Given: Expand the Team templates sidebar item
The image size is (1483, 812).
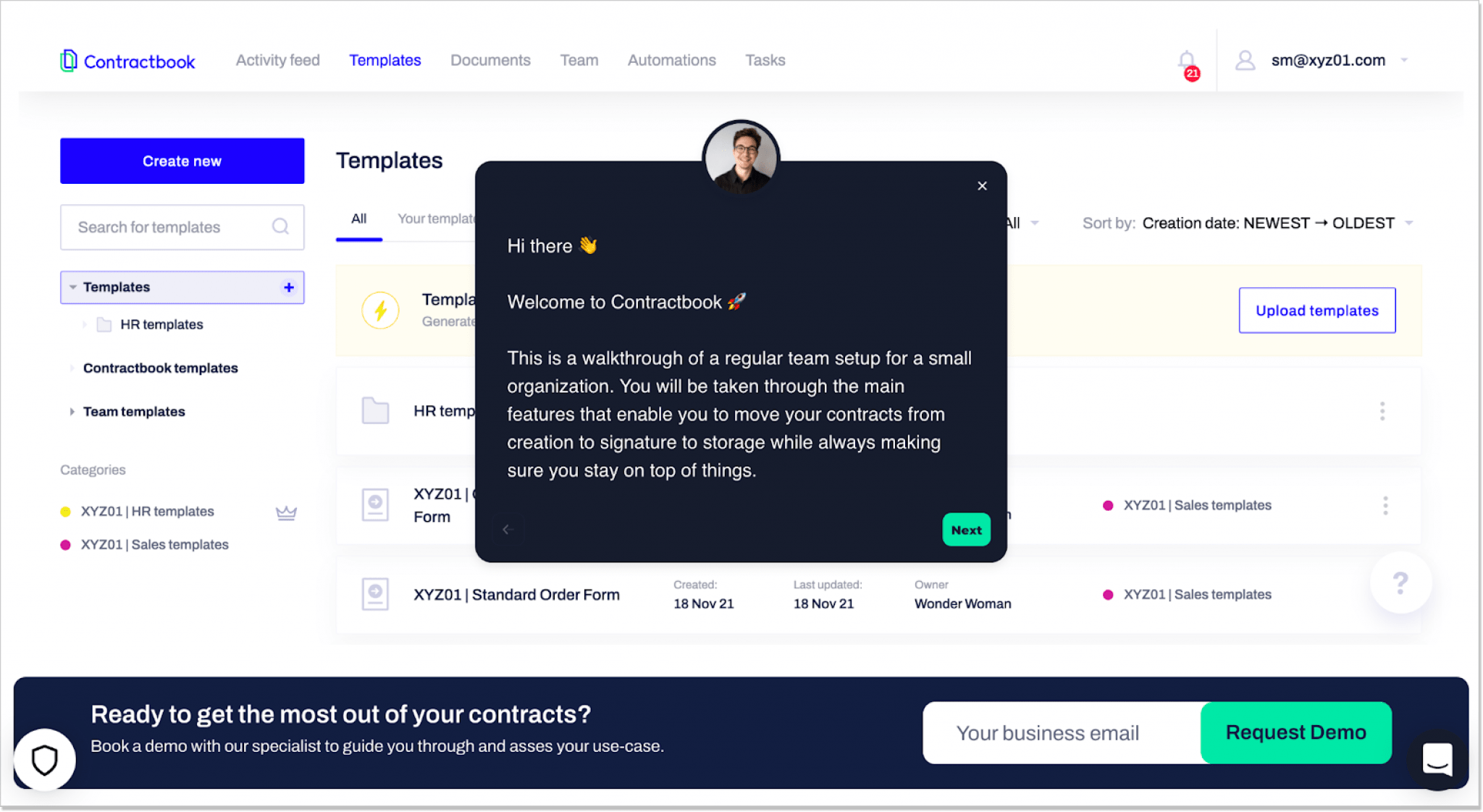Looking at the screenshot, I should [x=74, y=411].
